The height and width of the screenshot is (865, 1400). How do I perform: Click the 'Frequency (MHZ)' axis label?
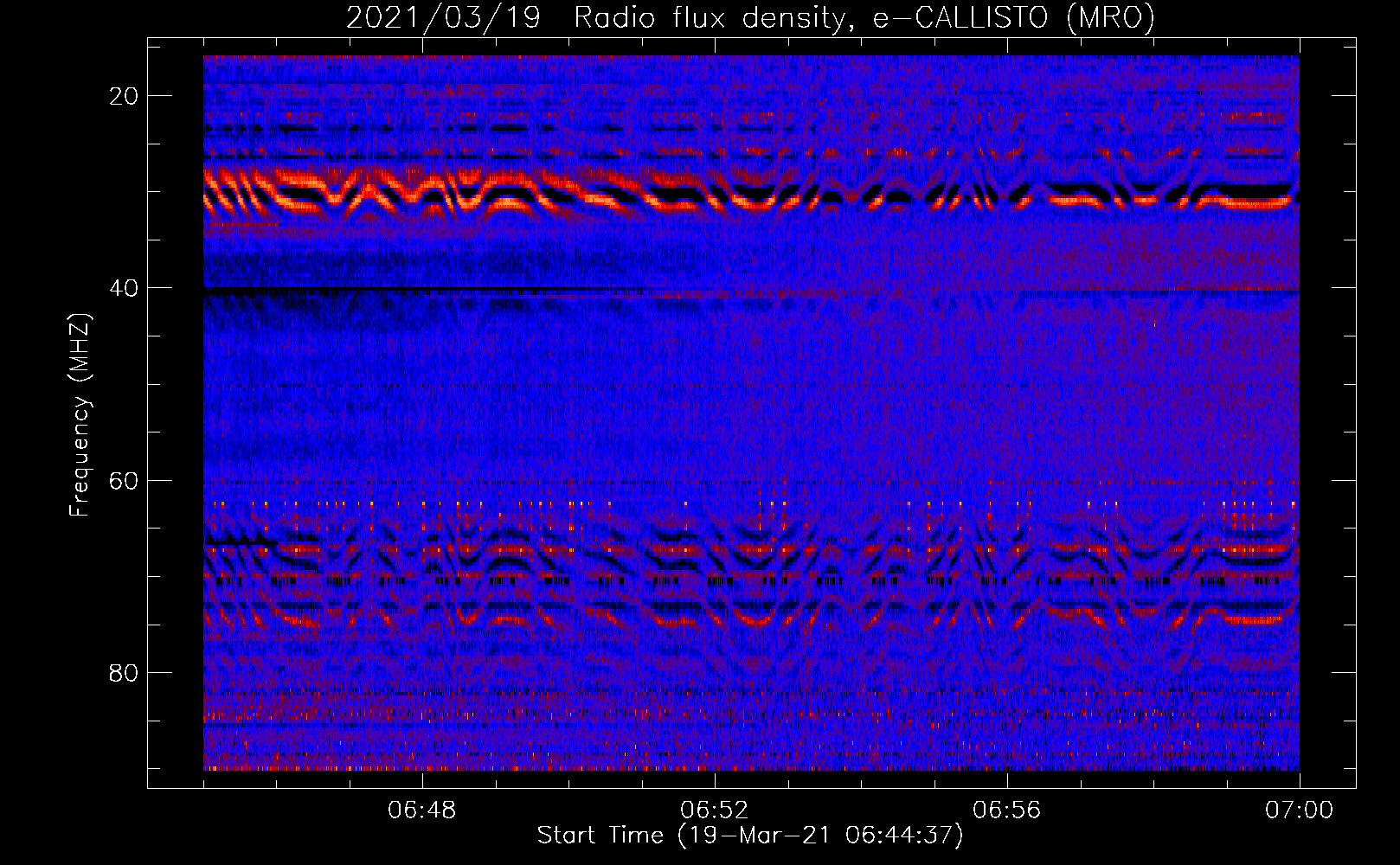(80, 415)
